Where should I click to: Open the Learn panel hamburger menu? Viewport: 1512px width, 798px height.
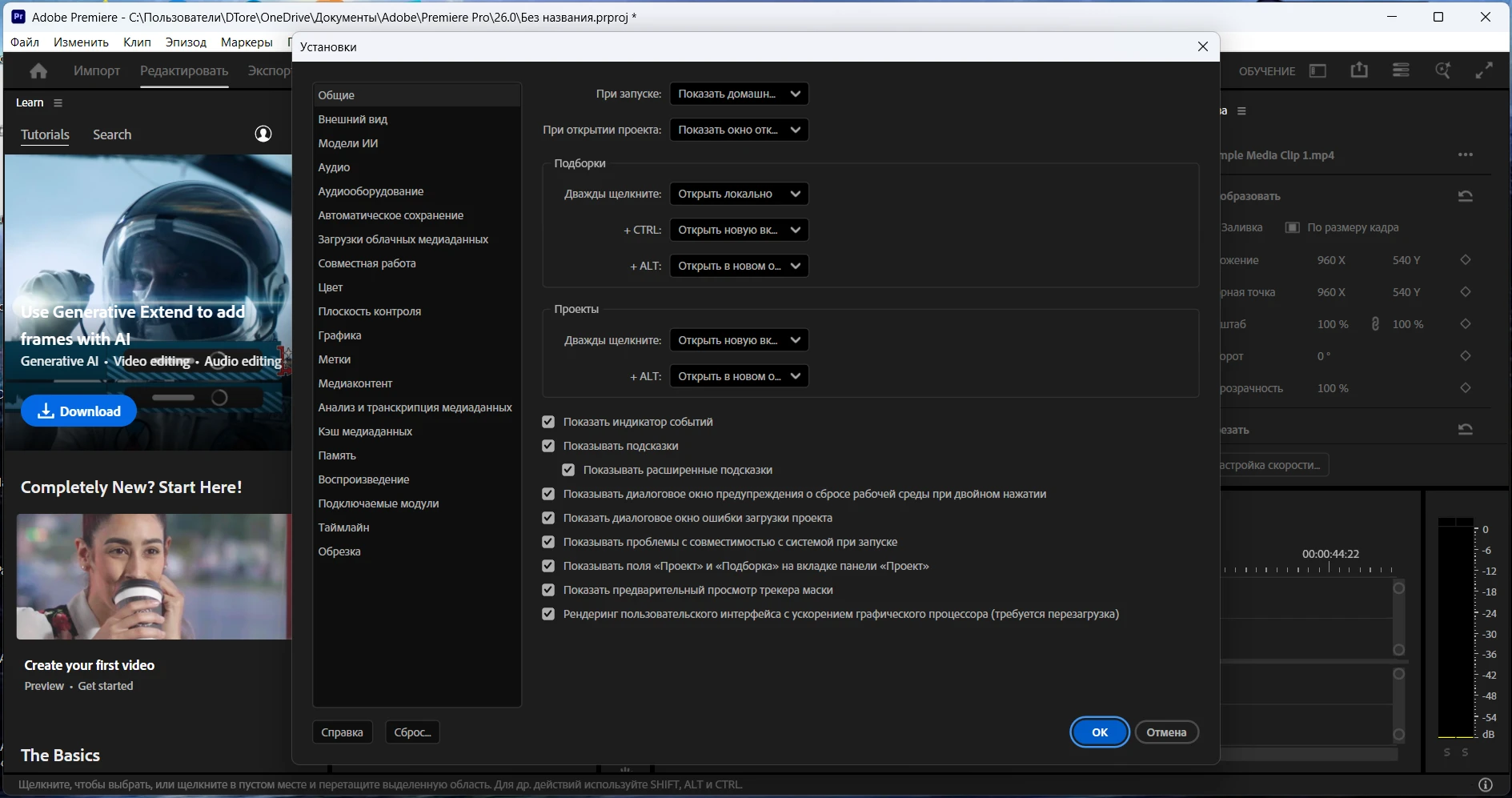coord(58,102)
